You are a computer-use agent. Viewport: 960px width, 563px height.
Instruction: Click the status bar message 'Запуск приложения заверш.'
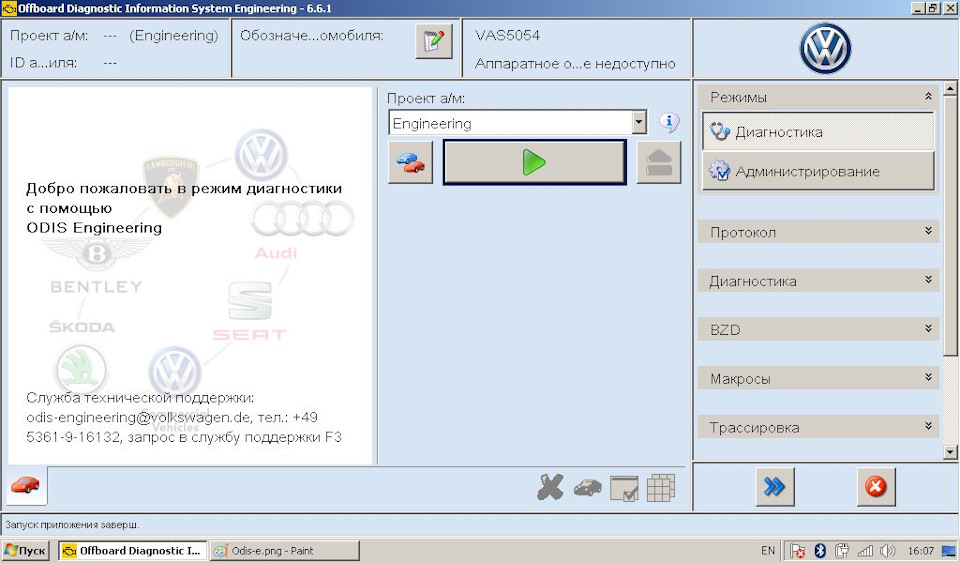72,524
